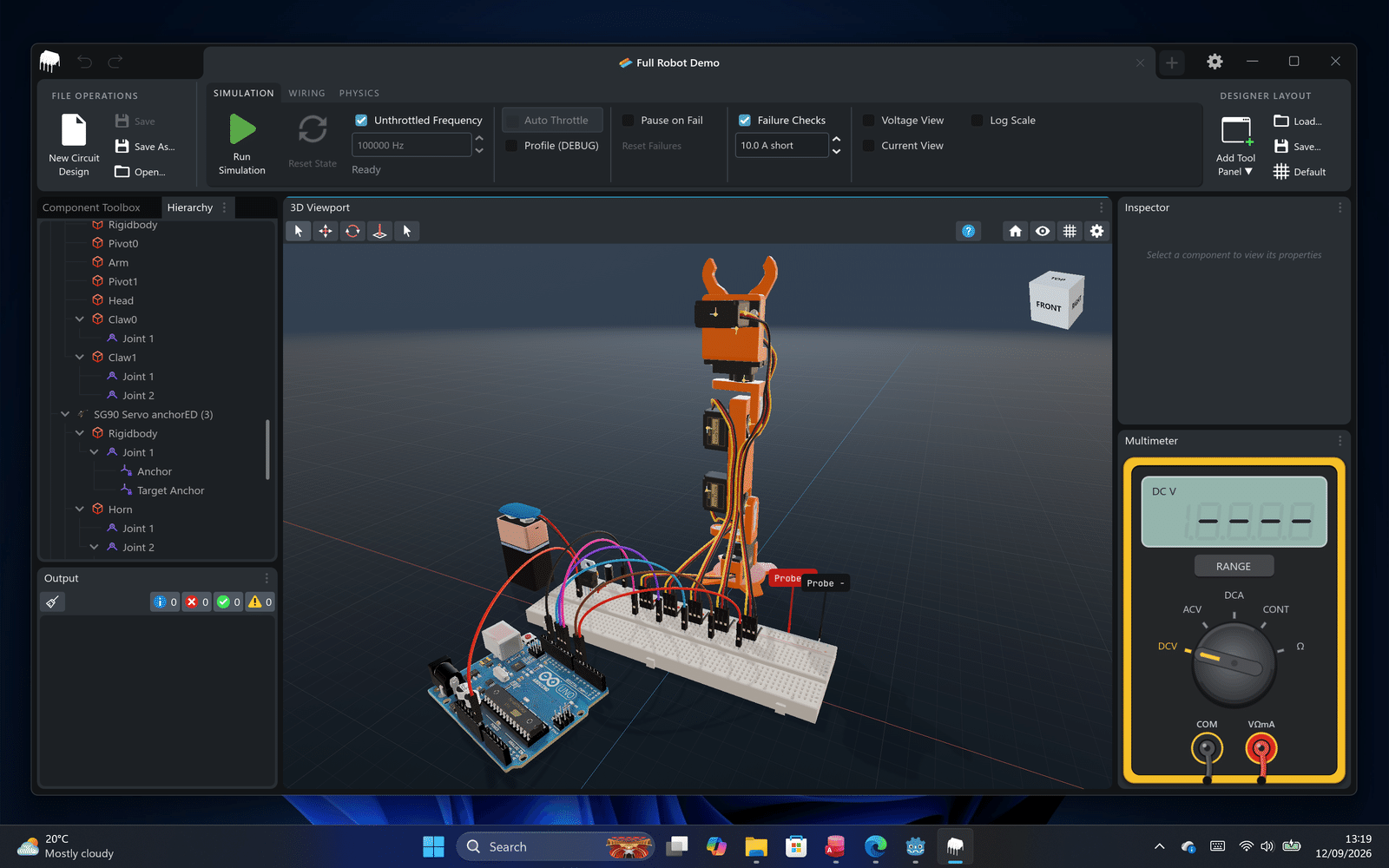
Task: Click the Open folder icon in File Operations
Action: point(122,172)
